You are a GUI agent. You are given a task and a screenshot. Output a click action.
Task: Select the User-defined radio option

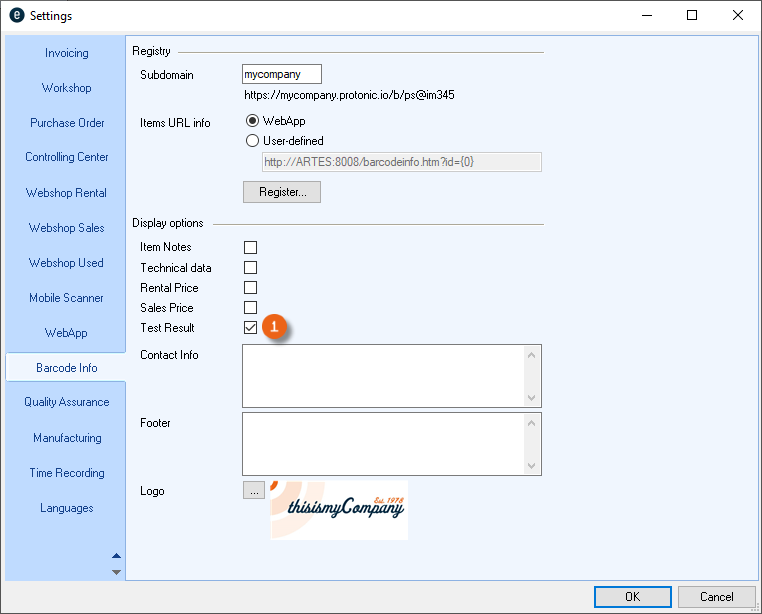(x=252, y=141)
